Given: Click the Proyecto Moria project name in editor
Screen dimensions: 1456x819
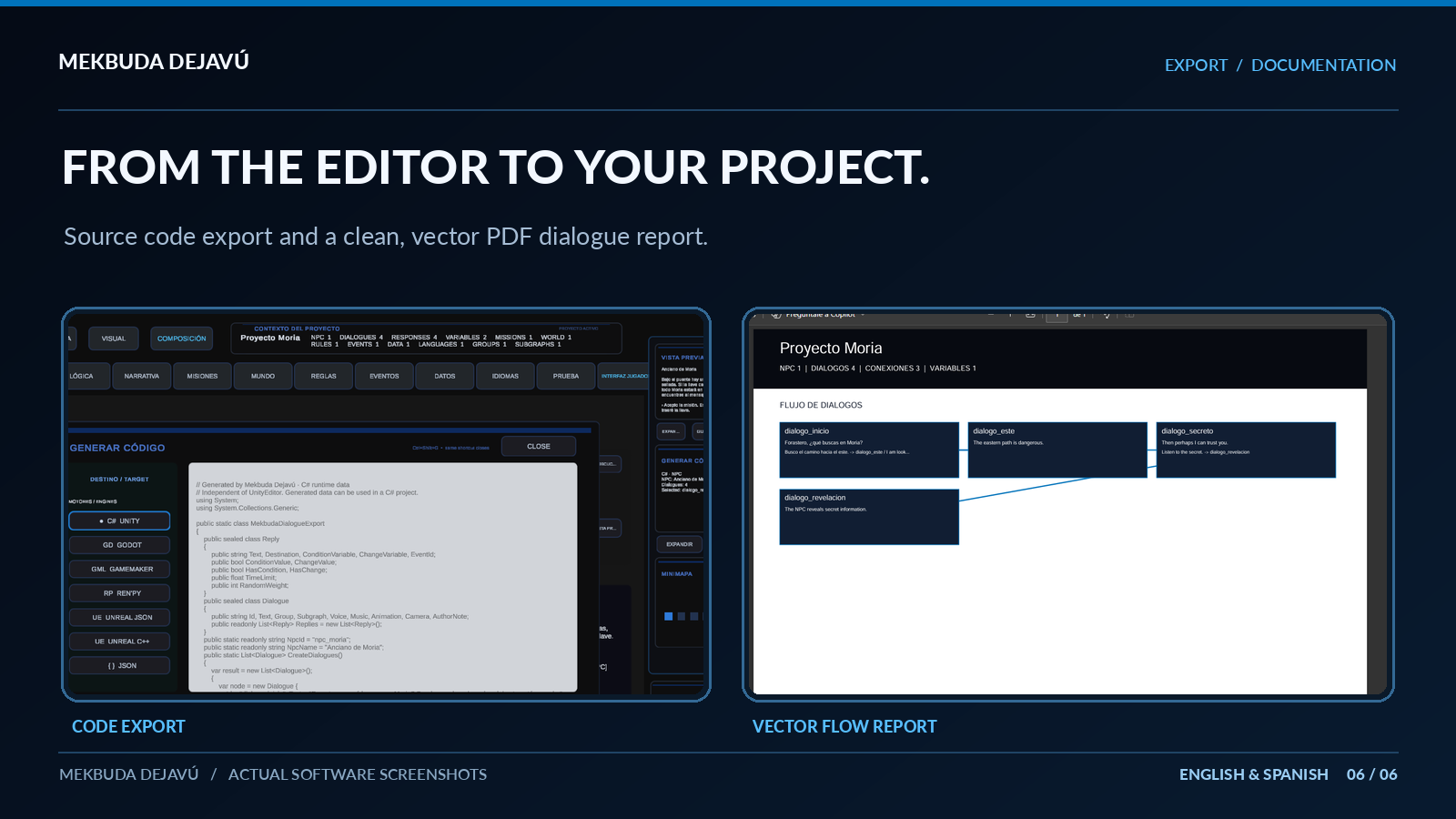Looking at the screenshot, I should (270, 338).
